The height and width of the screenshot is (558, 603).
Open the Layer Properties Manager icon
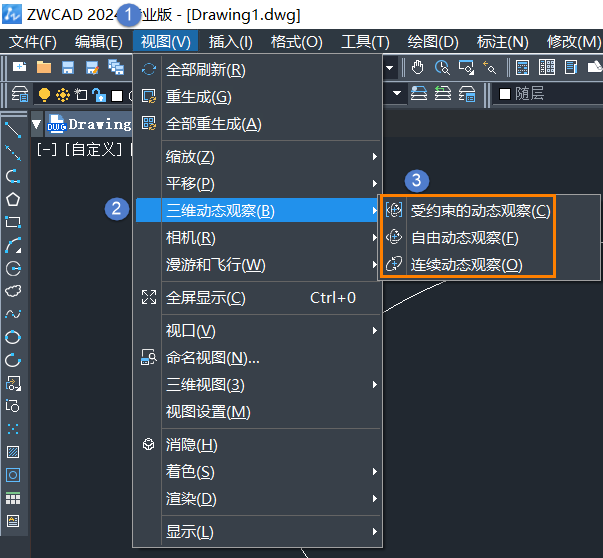tap(20, 94)
